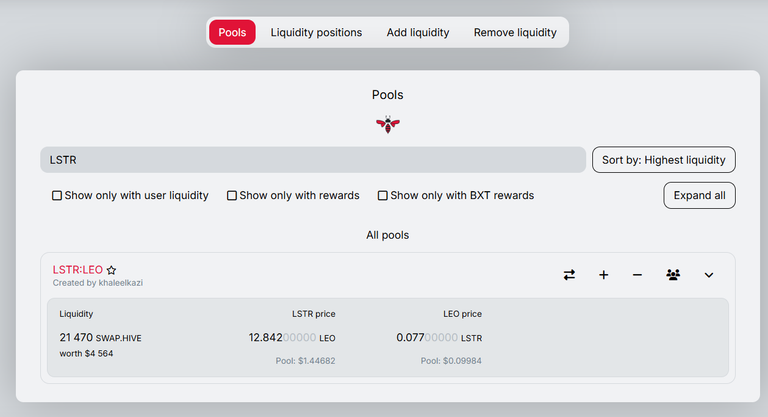Image resolution: width=768 pixels, height=417 pixels.
Task: Remove liquidity with the minus icon
Action: 637,275
